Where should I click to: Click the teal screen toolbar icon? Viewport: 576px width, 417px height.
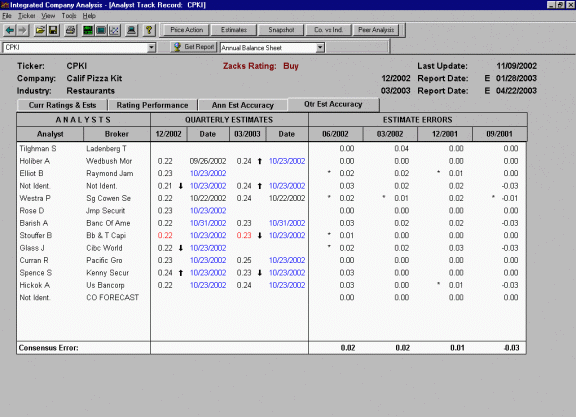(x=101, y=30)
